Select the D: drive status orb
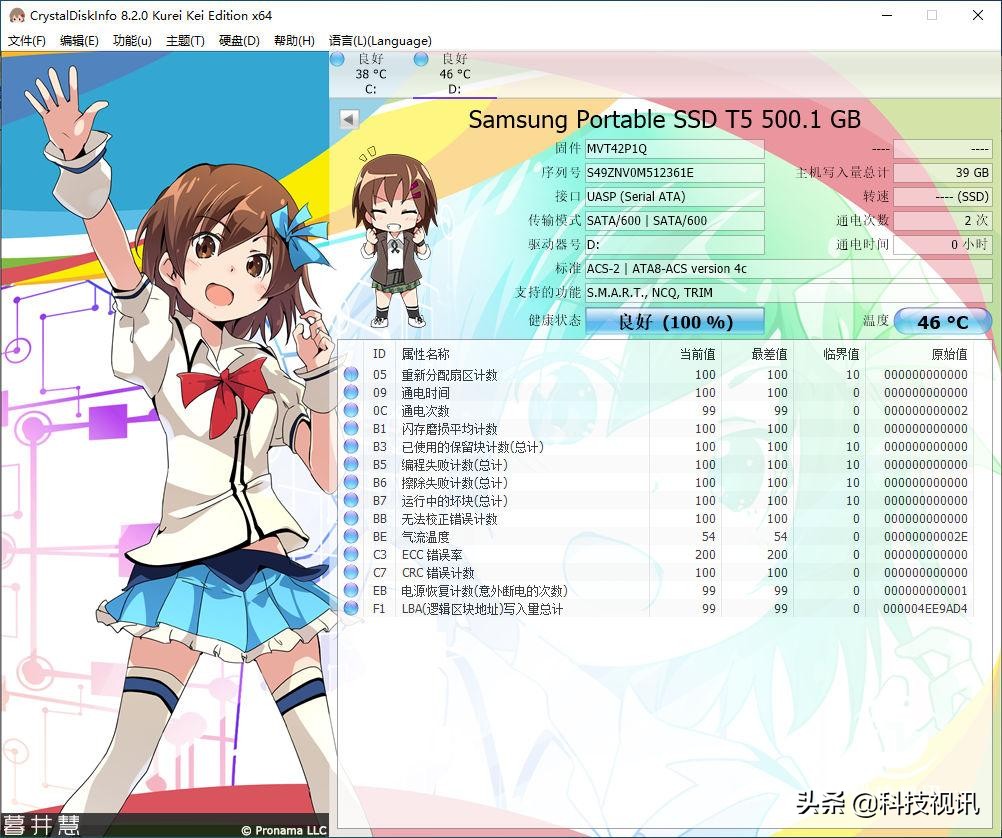The image size is (1002, 838). pos(421,61)
